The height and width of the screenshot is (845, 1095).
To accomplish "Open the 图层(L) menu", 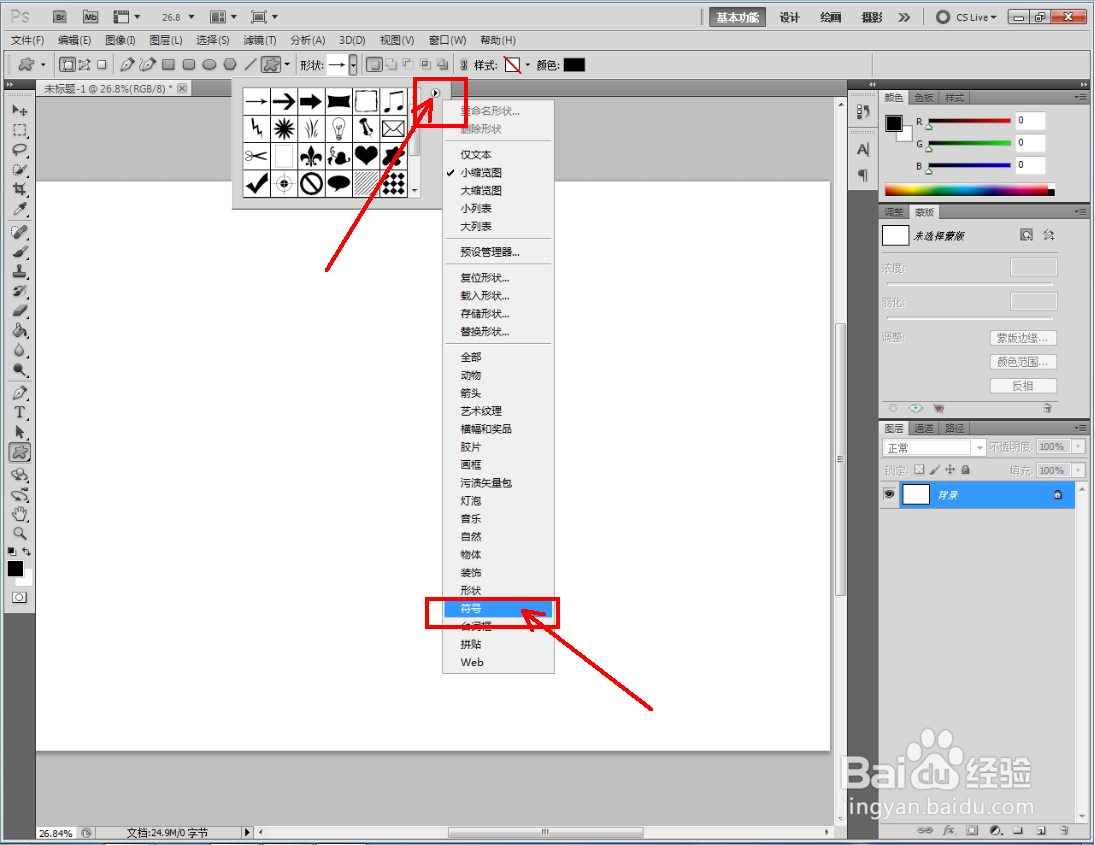I will tap(166, 41).
